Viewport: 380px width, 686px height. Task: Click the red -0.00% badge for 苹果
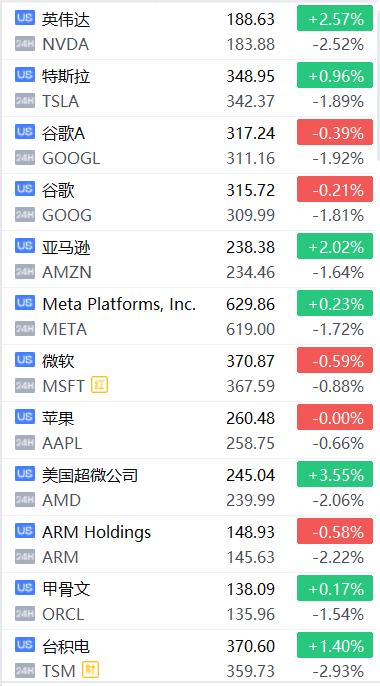pos(335,417)
